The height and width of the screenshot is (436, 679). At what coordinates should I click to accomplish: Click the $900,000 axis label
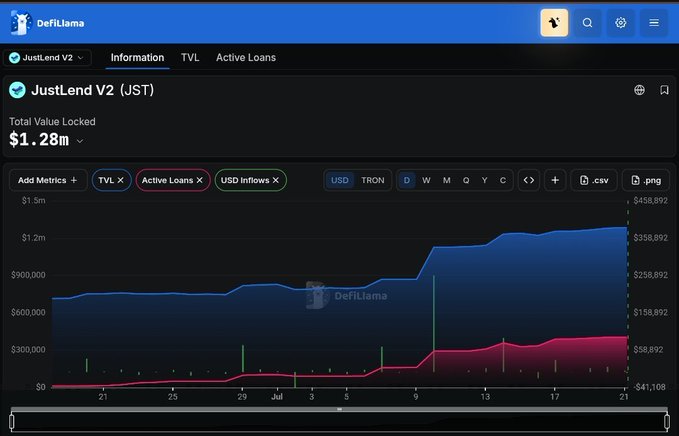coord(28,275)
